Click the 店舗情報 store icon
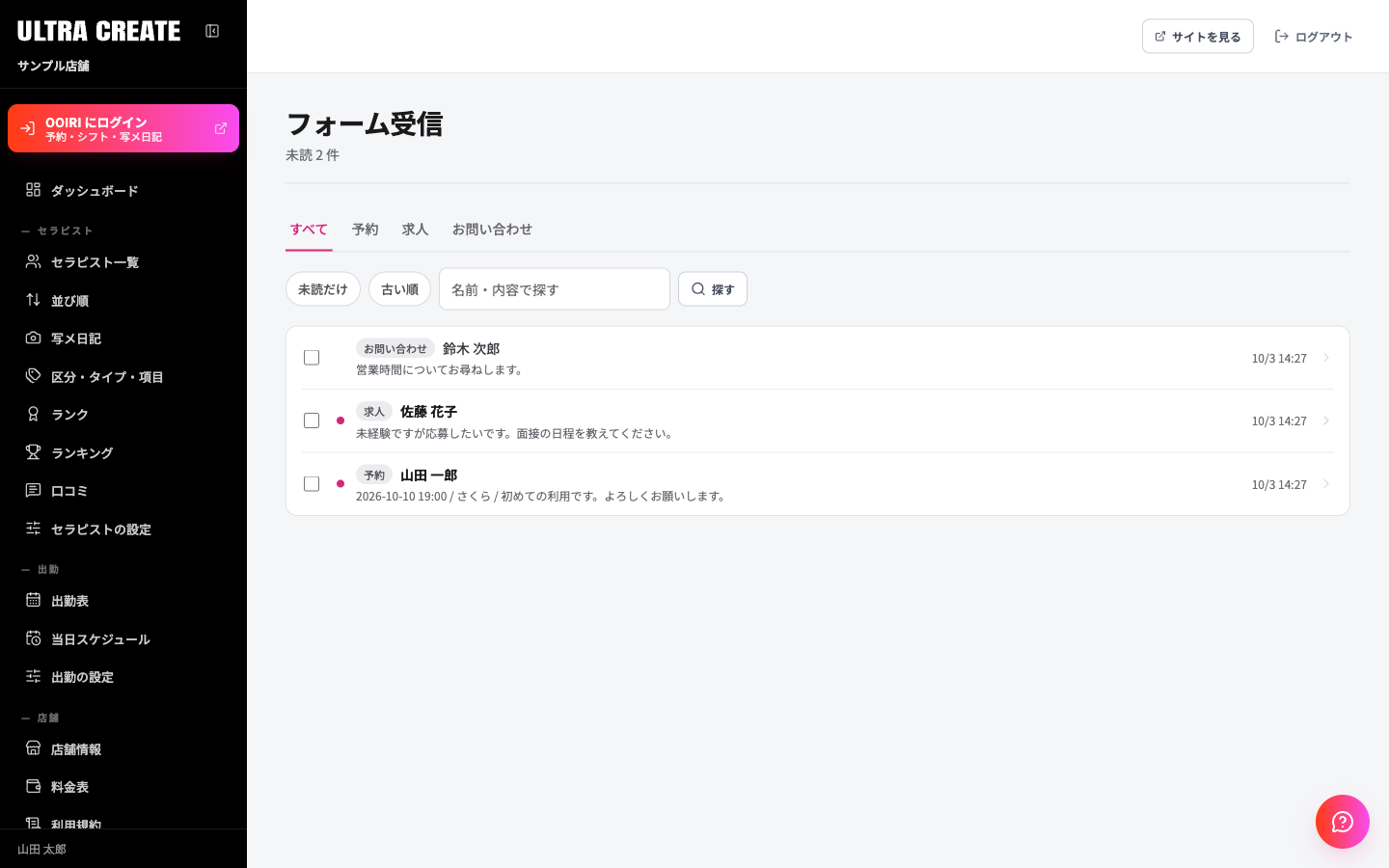The width and height of the screenshot is (1389, 868). pos(33,748)
